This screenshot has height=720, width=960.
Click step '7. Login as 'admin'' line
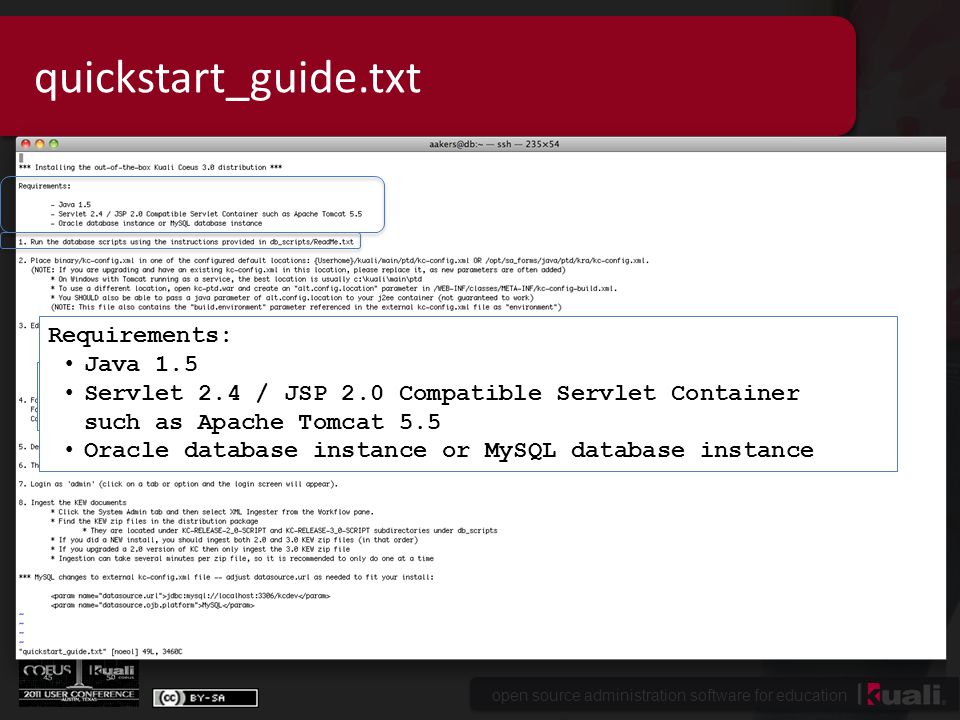pyautogui.click(x=178, y=484)
